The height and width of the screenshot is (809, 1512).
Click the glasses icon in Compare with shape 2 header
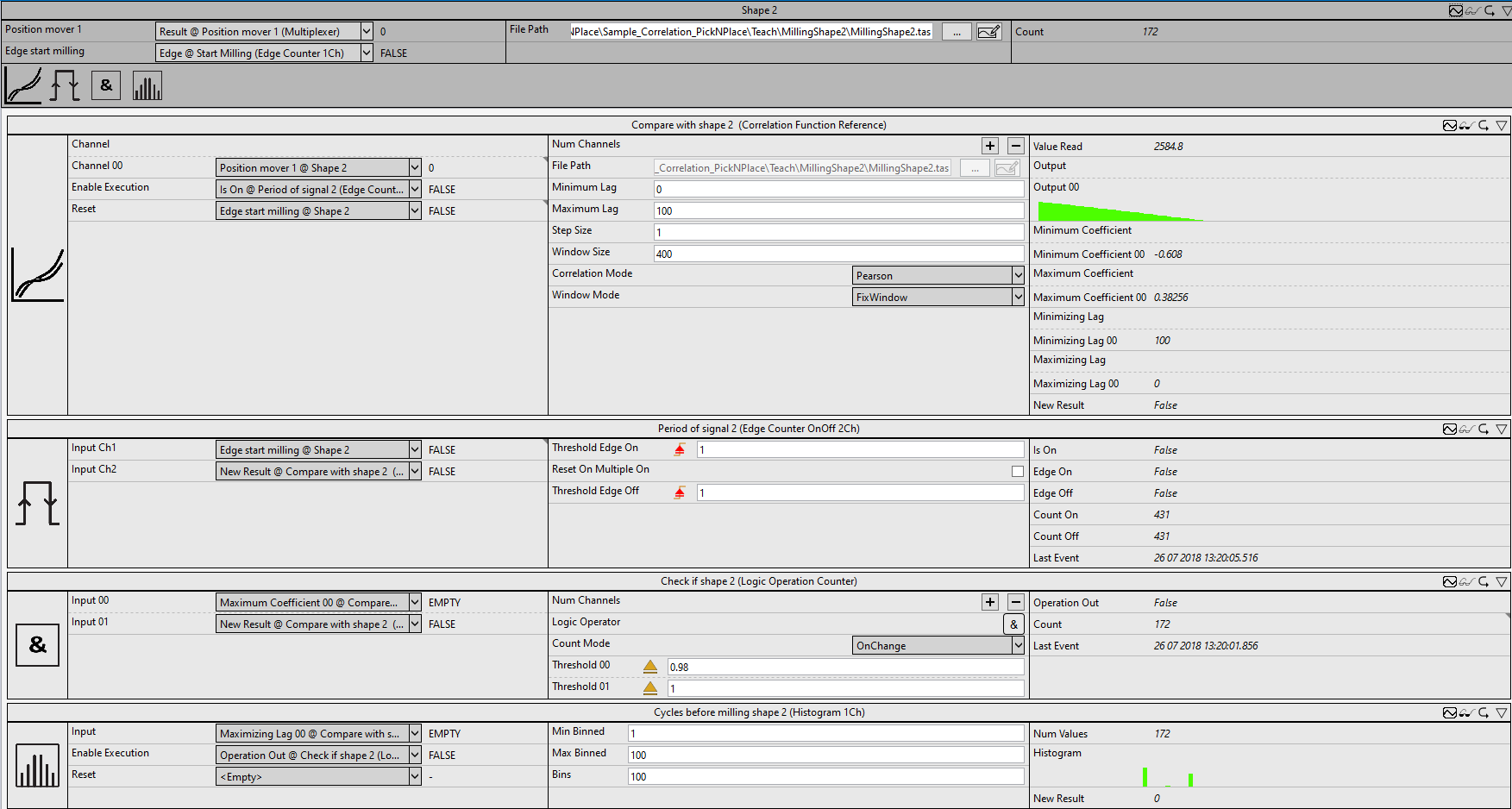[1466, 125]
